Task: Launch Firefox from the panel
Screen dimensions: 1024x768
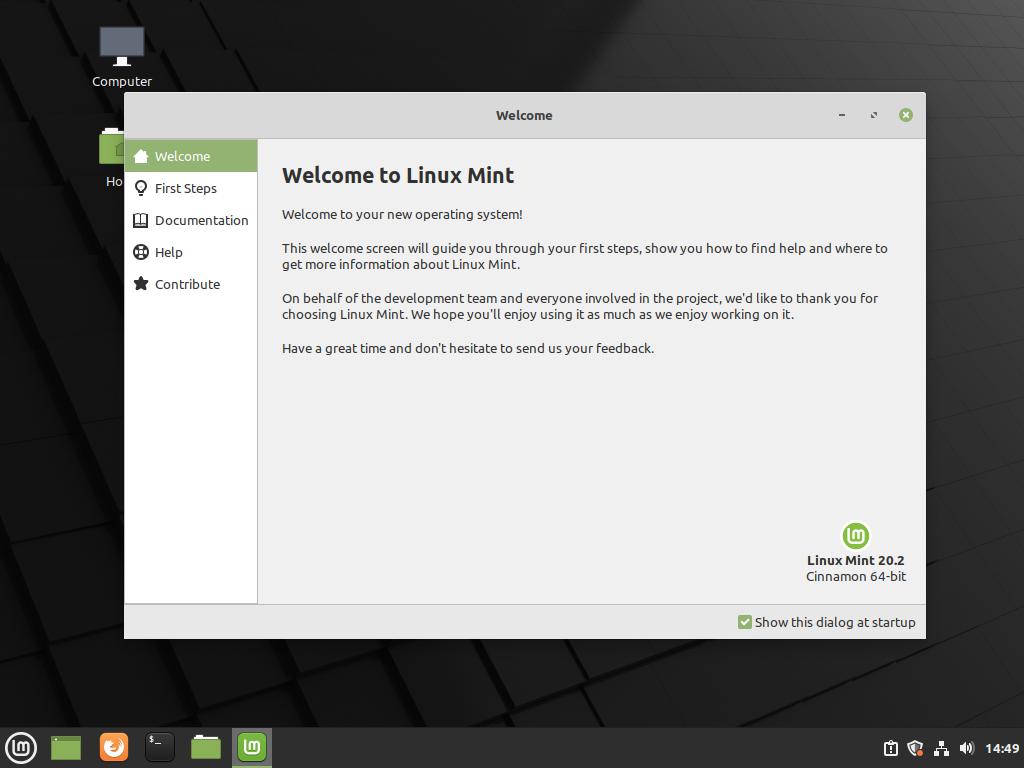Action: 114,747
